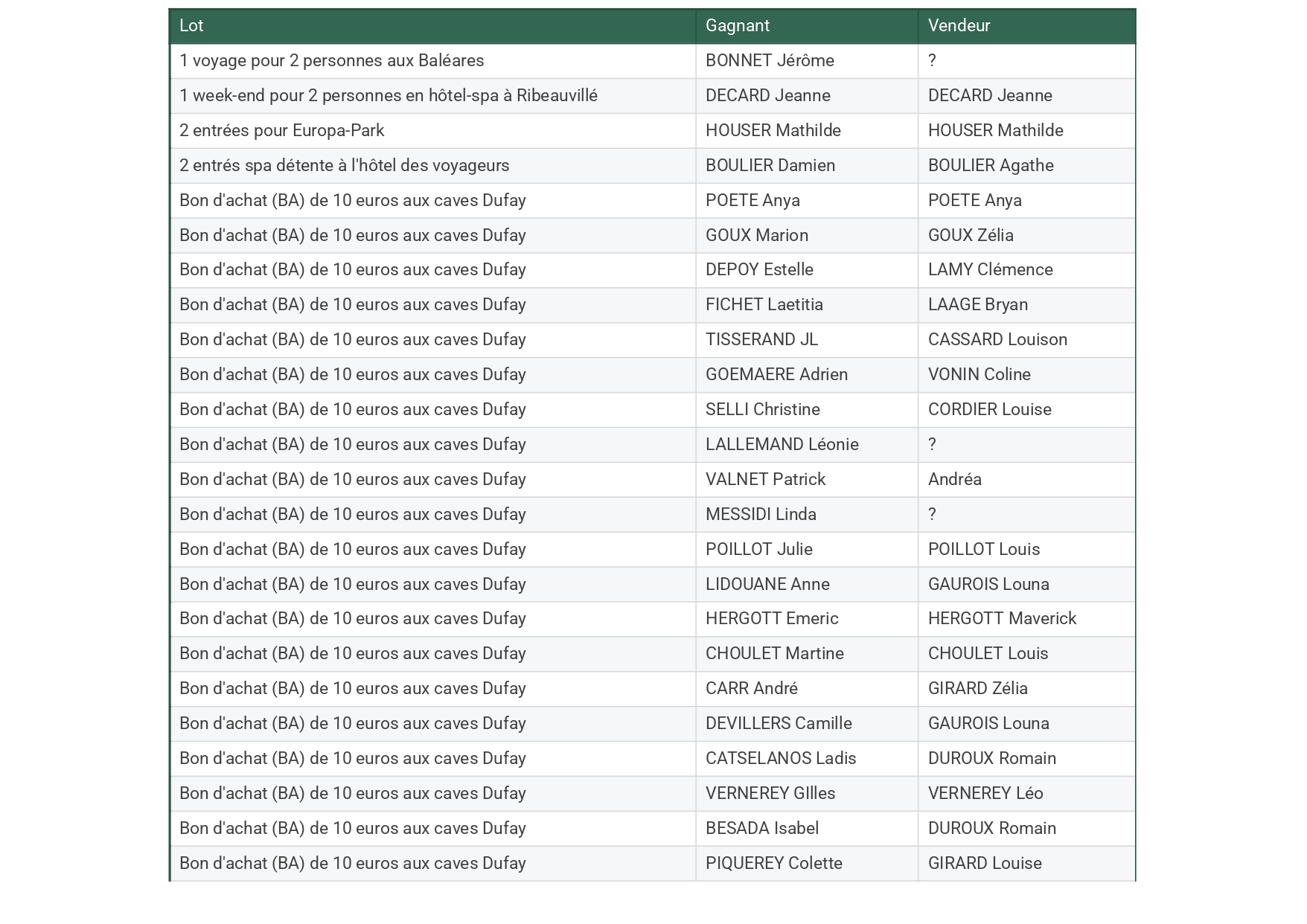The height and width of the screenshot is (924, 1307).
Task: Select the vendor cell showing only Andréa
Action: 954,480
